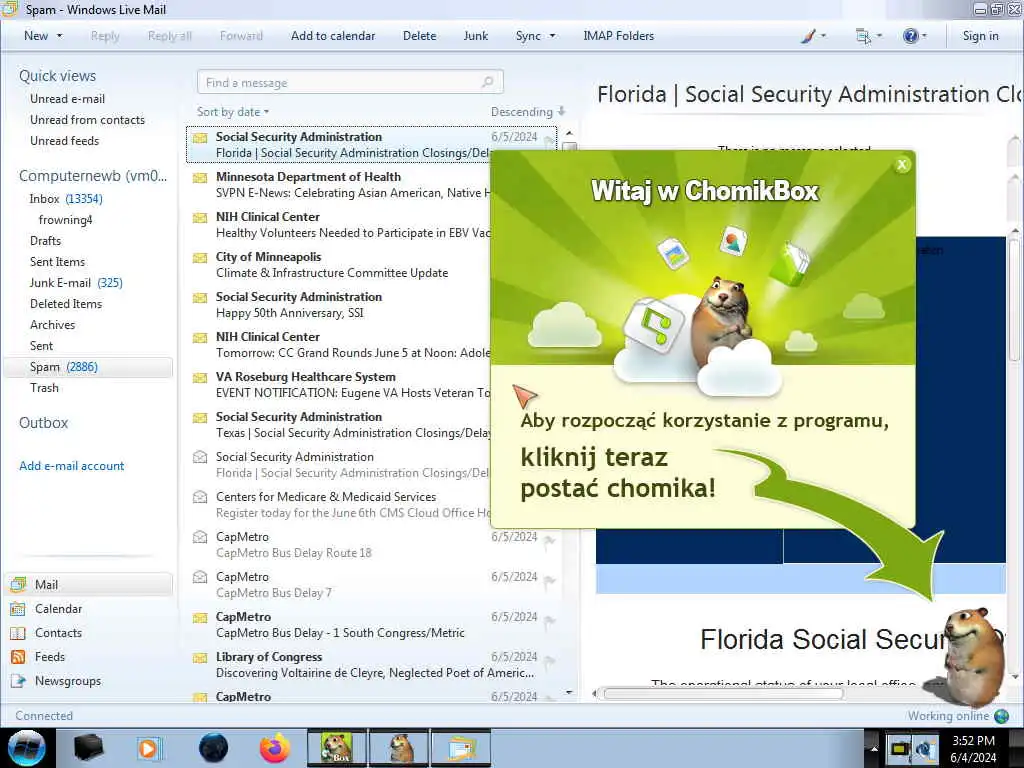1024x768 pixels.
Task: Select the Unread e-mail quick view
Action: pos(67,99)
